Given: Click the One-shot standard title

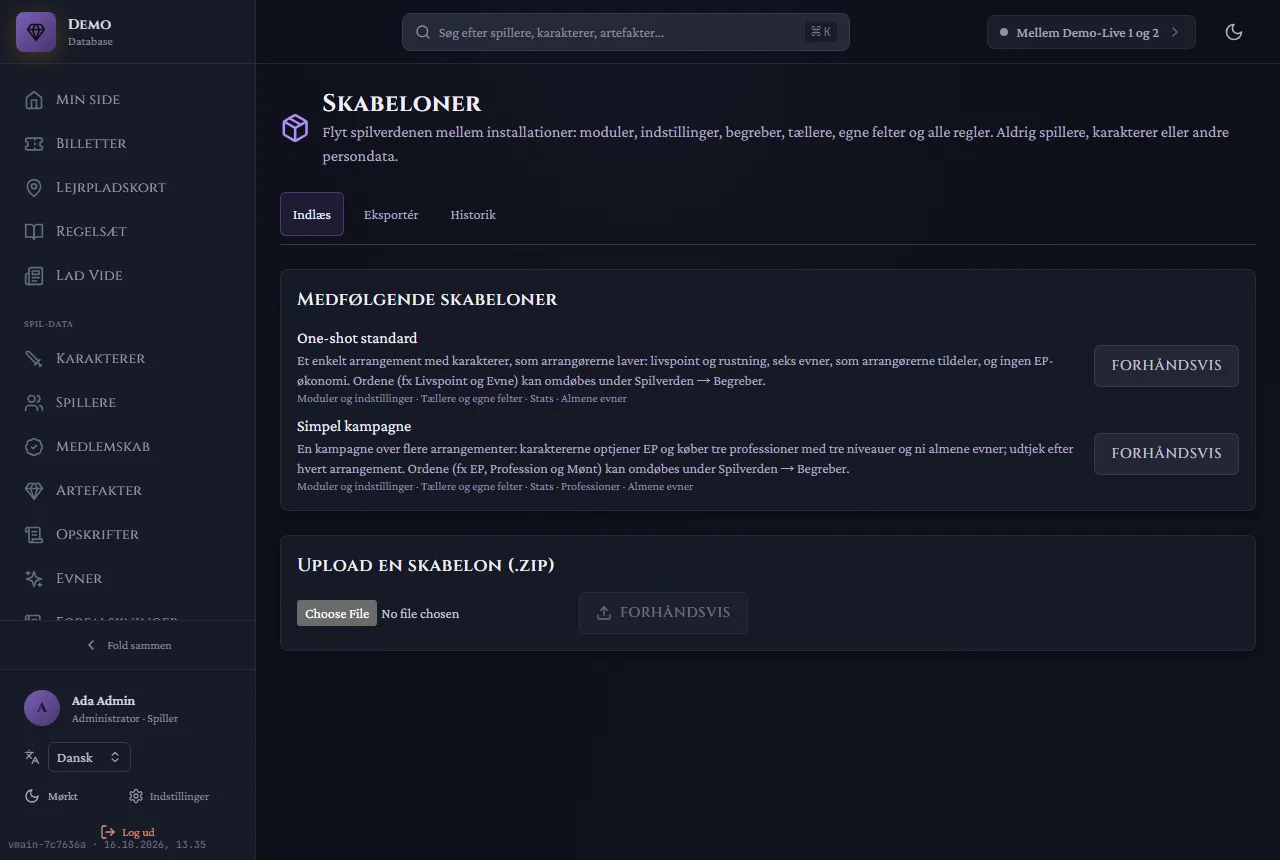Looking at the screenshot, I should (357, 338).
